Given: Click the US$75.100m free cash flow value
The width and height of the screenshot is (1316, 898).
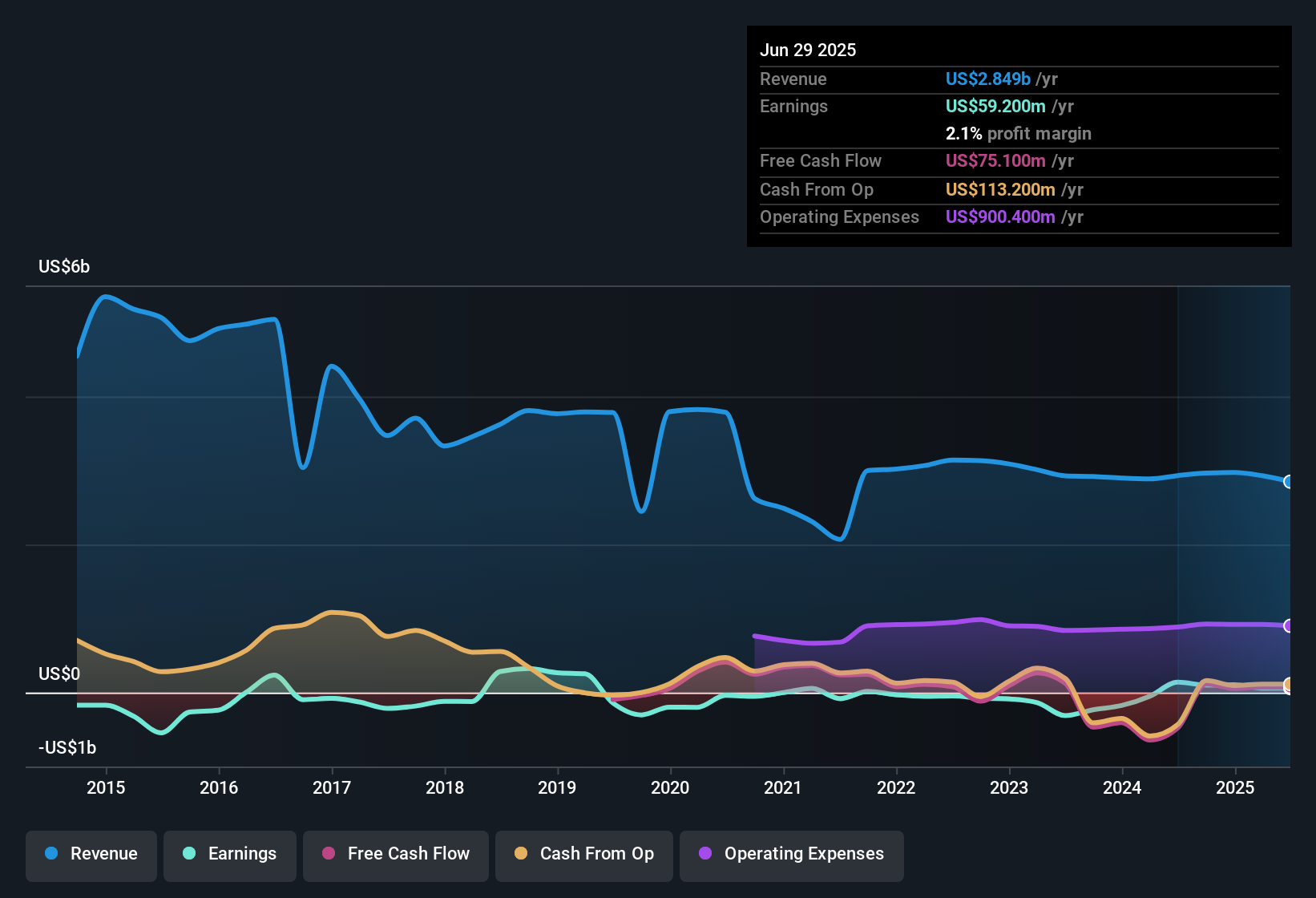Looking at the screenshot, I should 995,160.
